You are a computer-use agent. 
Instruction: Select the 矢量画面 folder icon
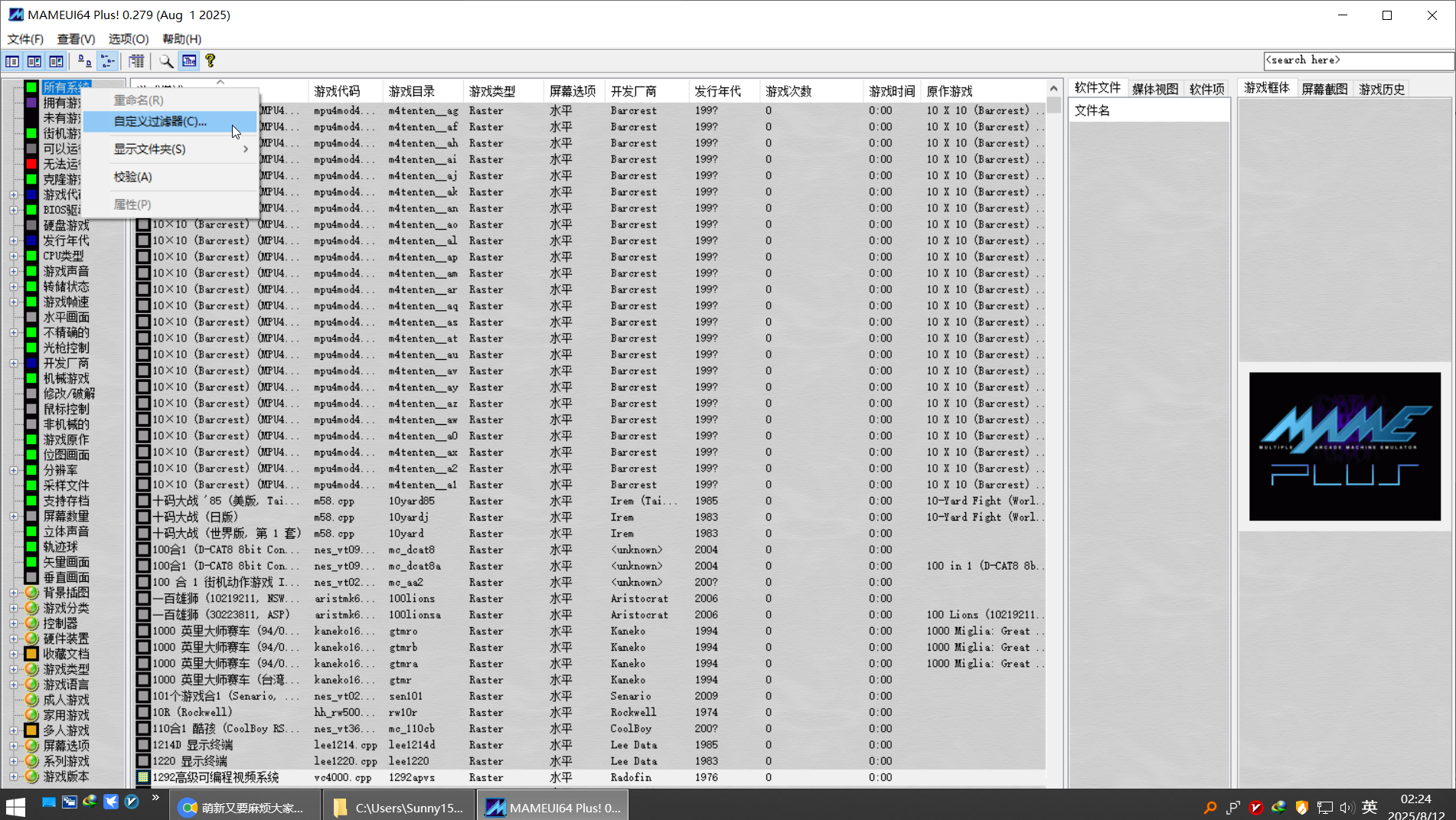pos(31,562)
